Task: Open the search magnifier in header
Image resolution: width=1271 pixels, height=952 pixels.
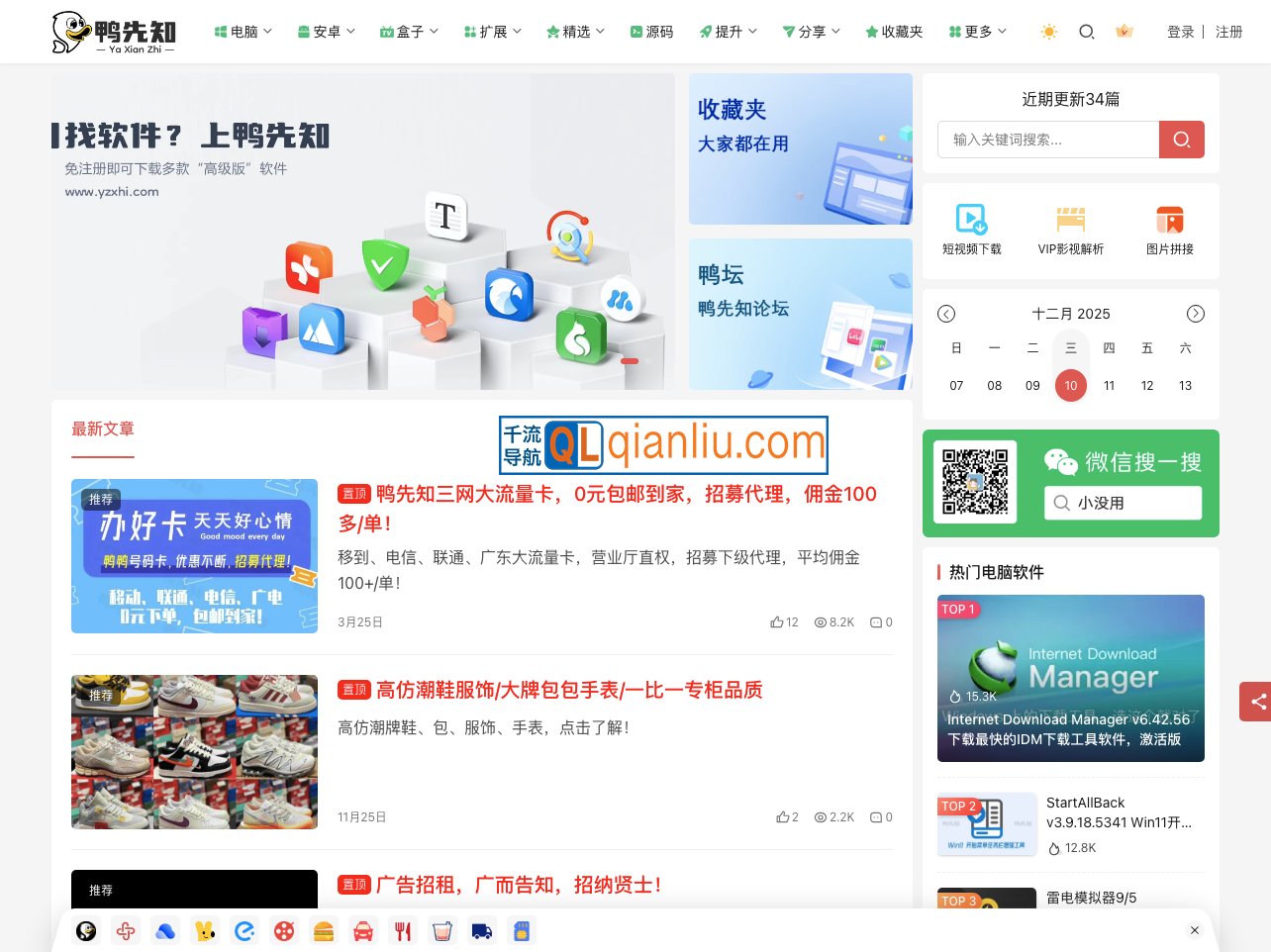Action: pos(1086,32)
